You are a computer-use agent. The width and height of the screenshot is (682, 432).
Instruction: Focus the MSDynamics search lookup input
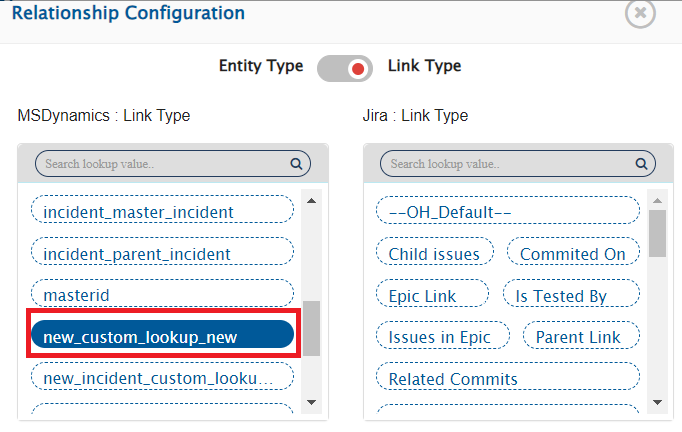(160, 164)
